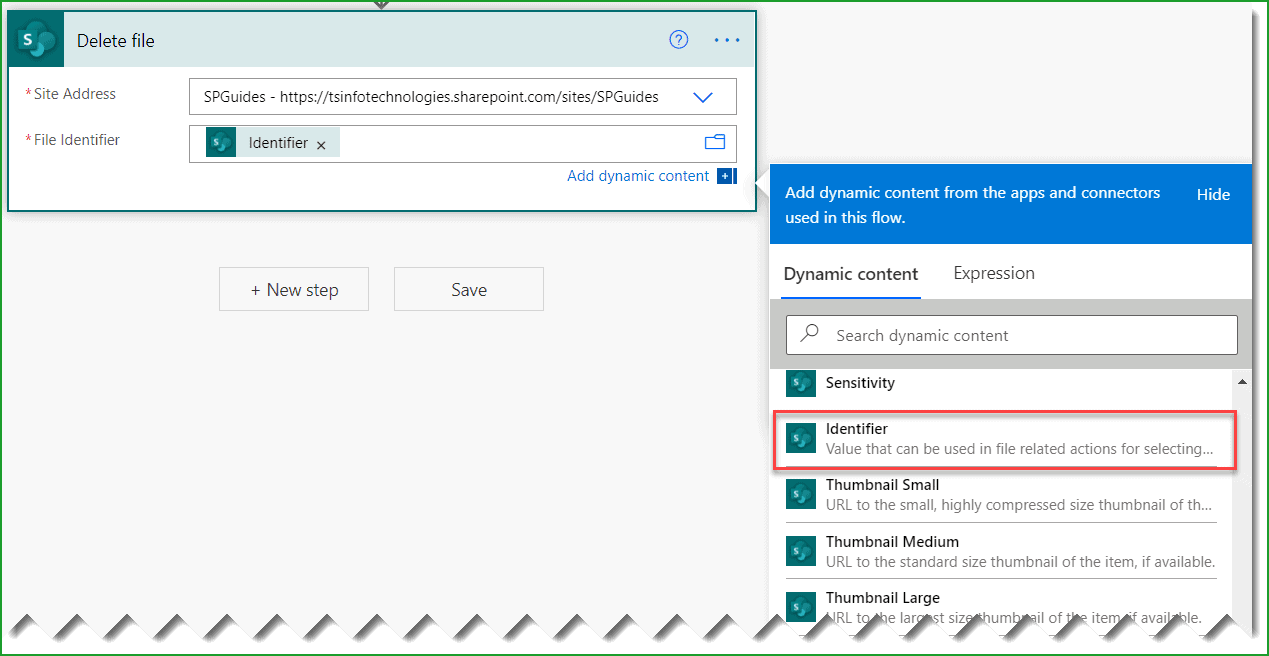This screenshot has height=656, width=1269.
Task: Click the file picker folder icon
Action: click(715, 142)
